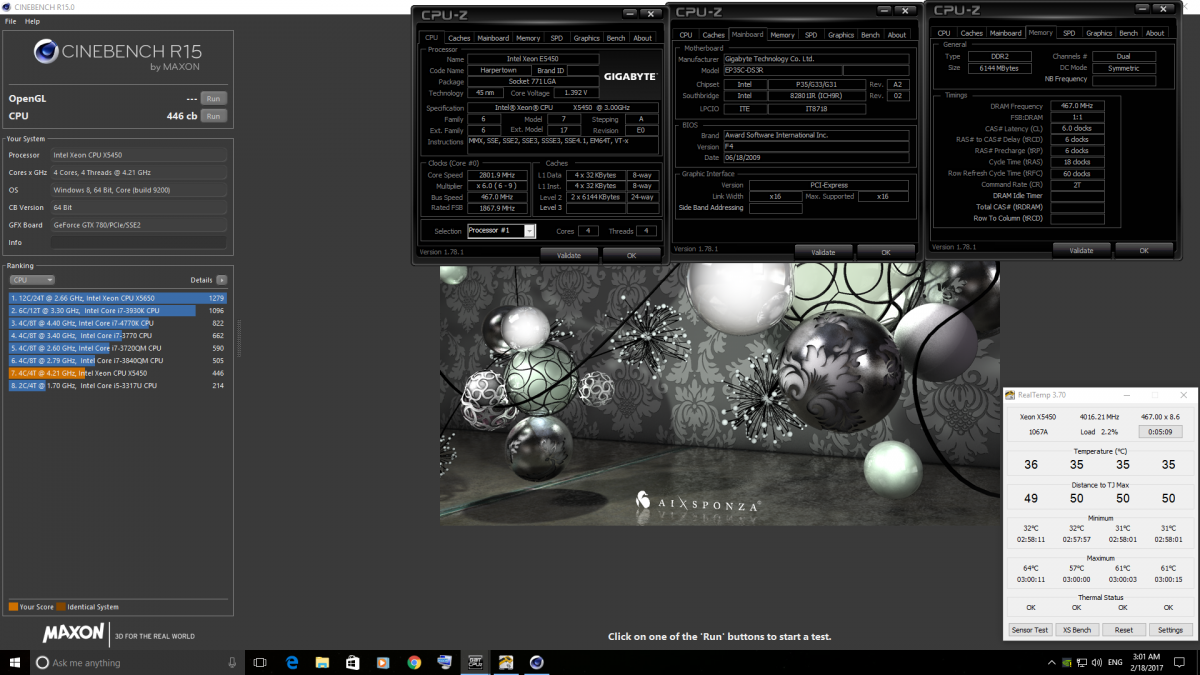Click Validate in the Processor CPU-Z window

click(x=569, y=255)
